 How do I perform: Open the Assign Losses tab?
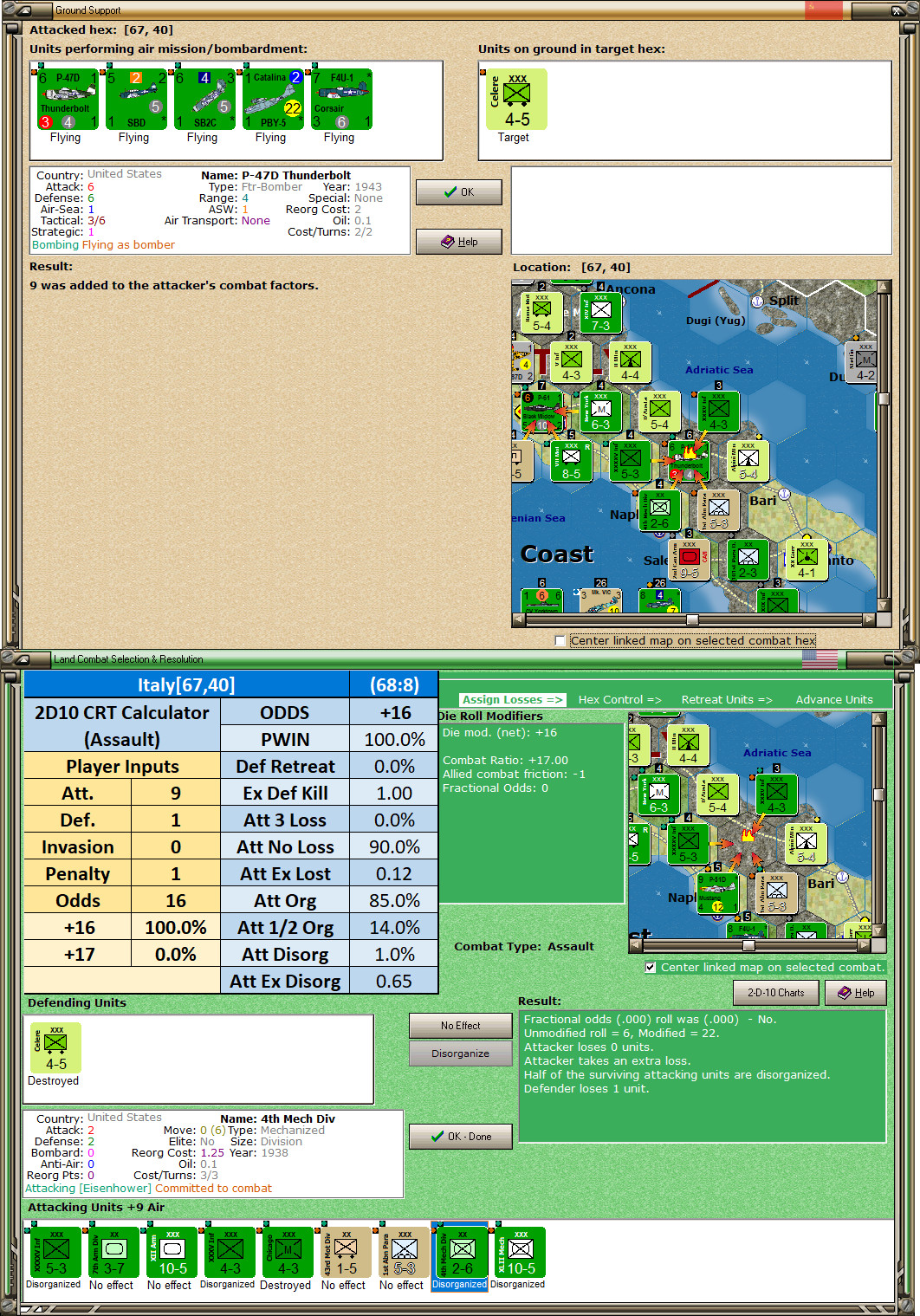513,700
